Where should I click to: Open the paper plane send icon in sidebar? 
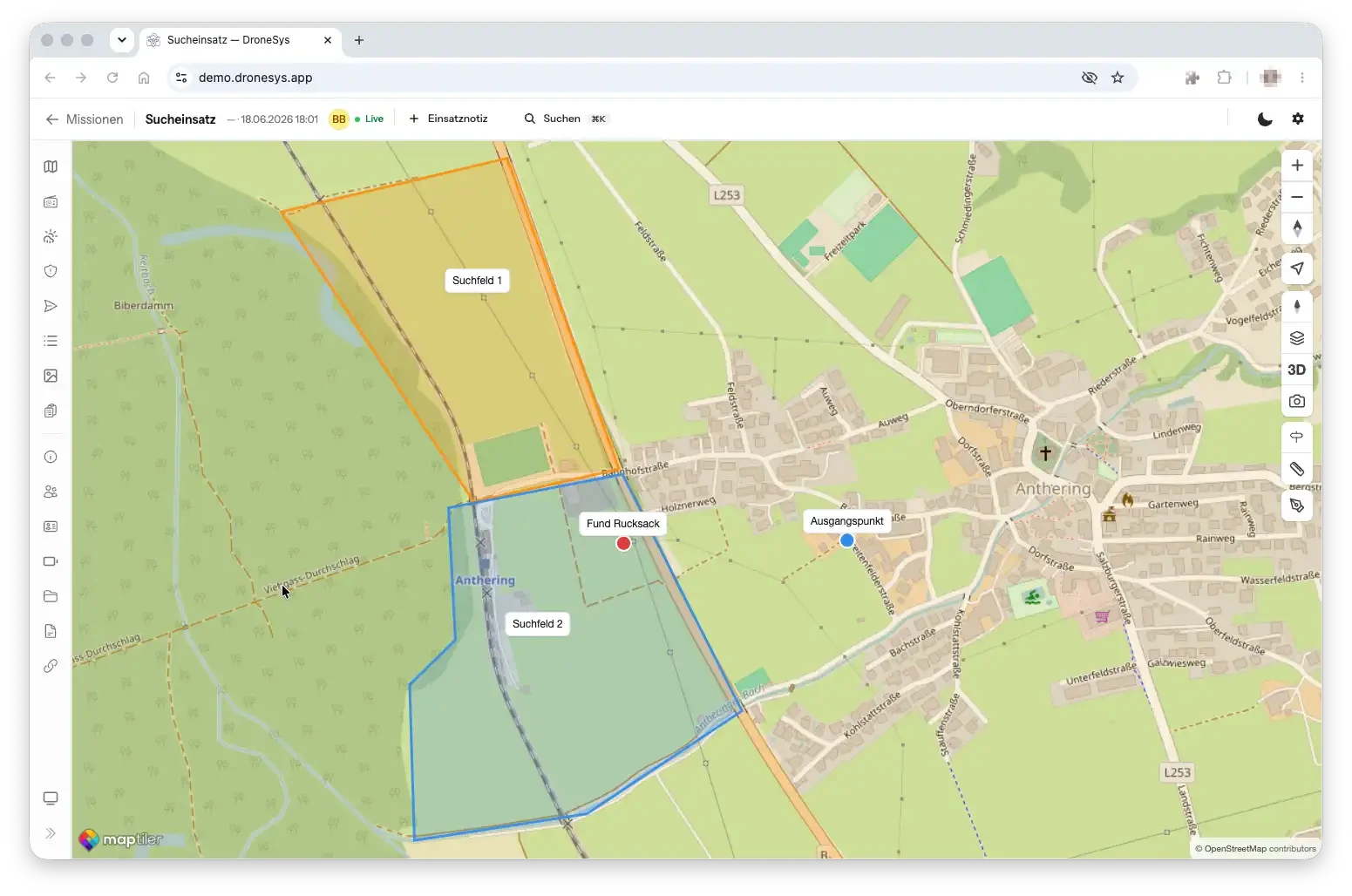[51, 306]
